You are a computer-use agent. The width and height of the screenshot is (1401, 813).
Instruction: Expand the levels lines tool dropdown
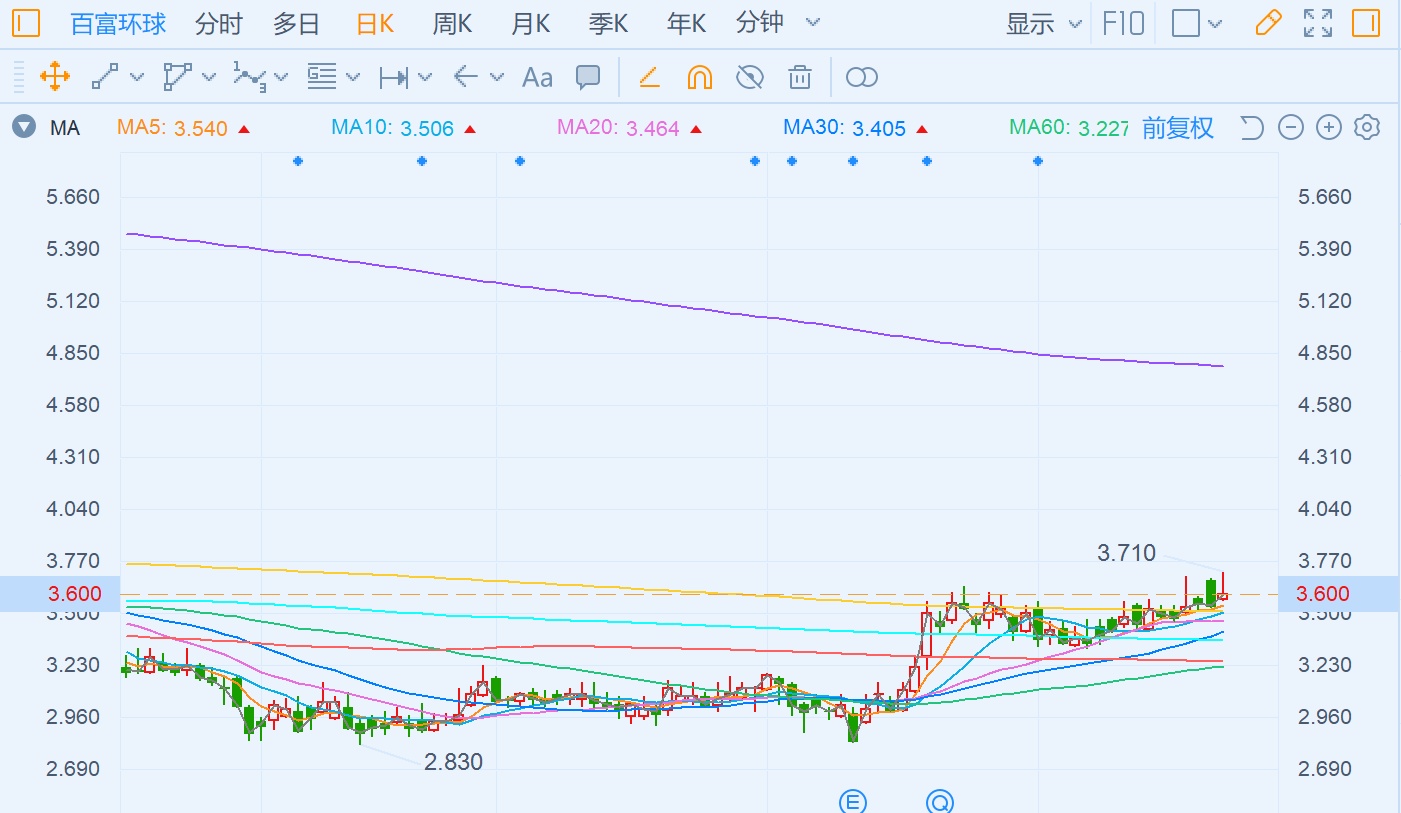pos(353,77)
